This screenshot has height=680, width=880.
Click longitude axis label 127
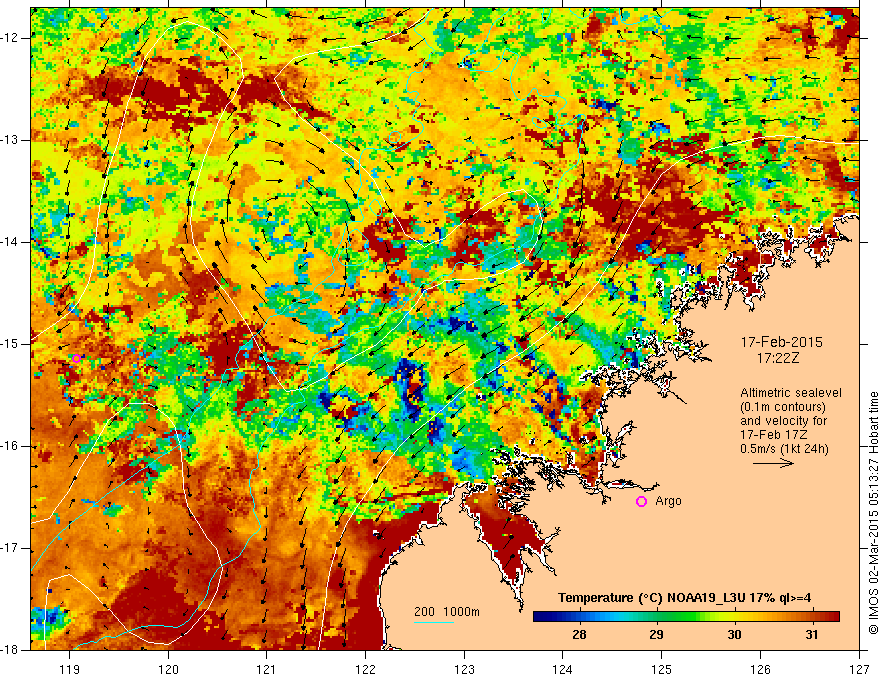pyautogui.click(x=859, y=669)
